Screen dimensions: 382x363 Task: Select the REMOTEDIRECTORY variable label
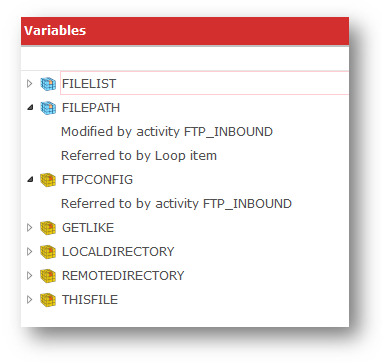click(x=123, y=276)
